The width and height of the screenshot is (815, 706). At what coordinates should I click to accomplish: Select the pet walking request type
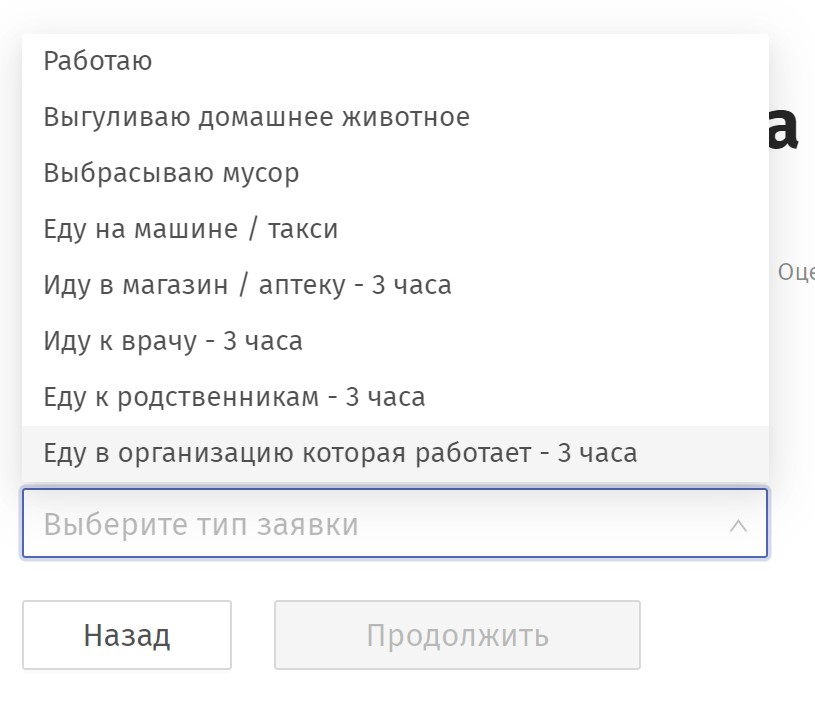tap(256, 117)
